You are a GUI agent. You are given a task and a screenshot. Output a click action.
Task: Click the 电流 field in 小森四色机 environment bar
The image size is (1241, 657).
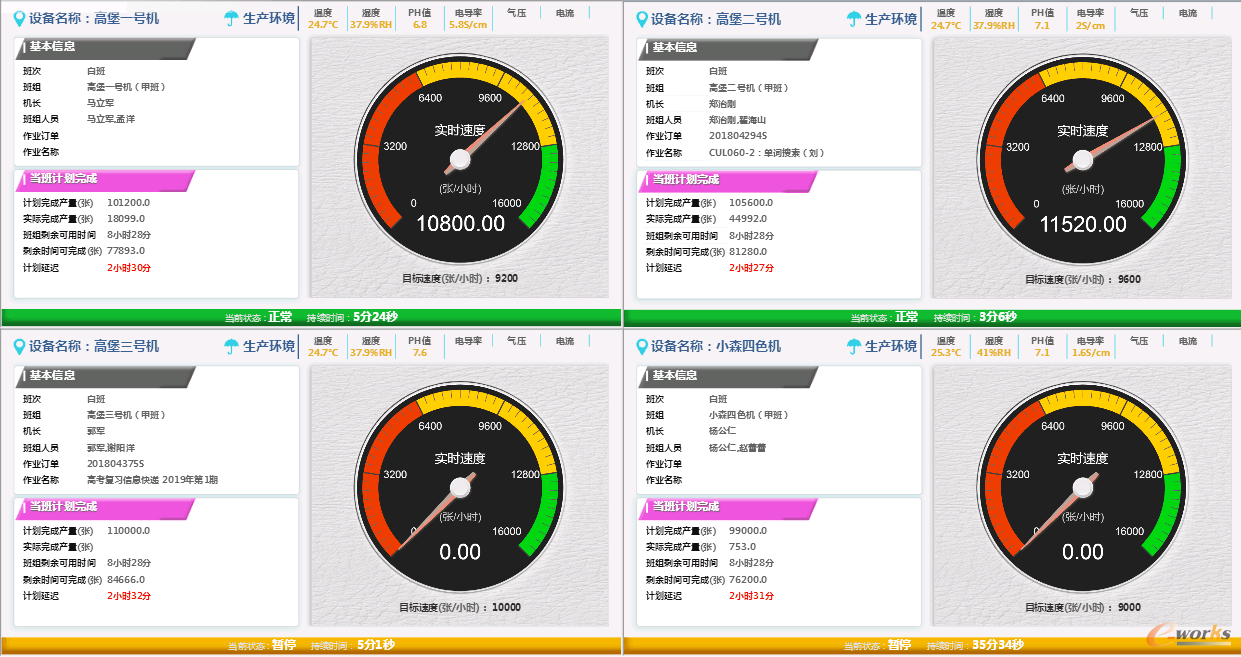1187,341
